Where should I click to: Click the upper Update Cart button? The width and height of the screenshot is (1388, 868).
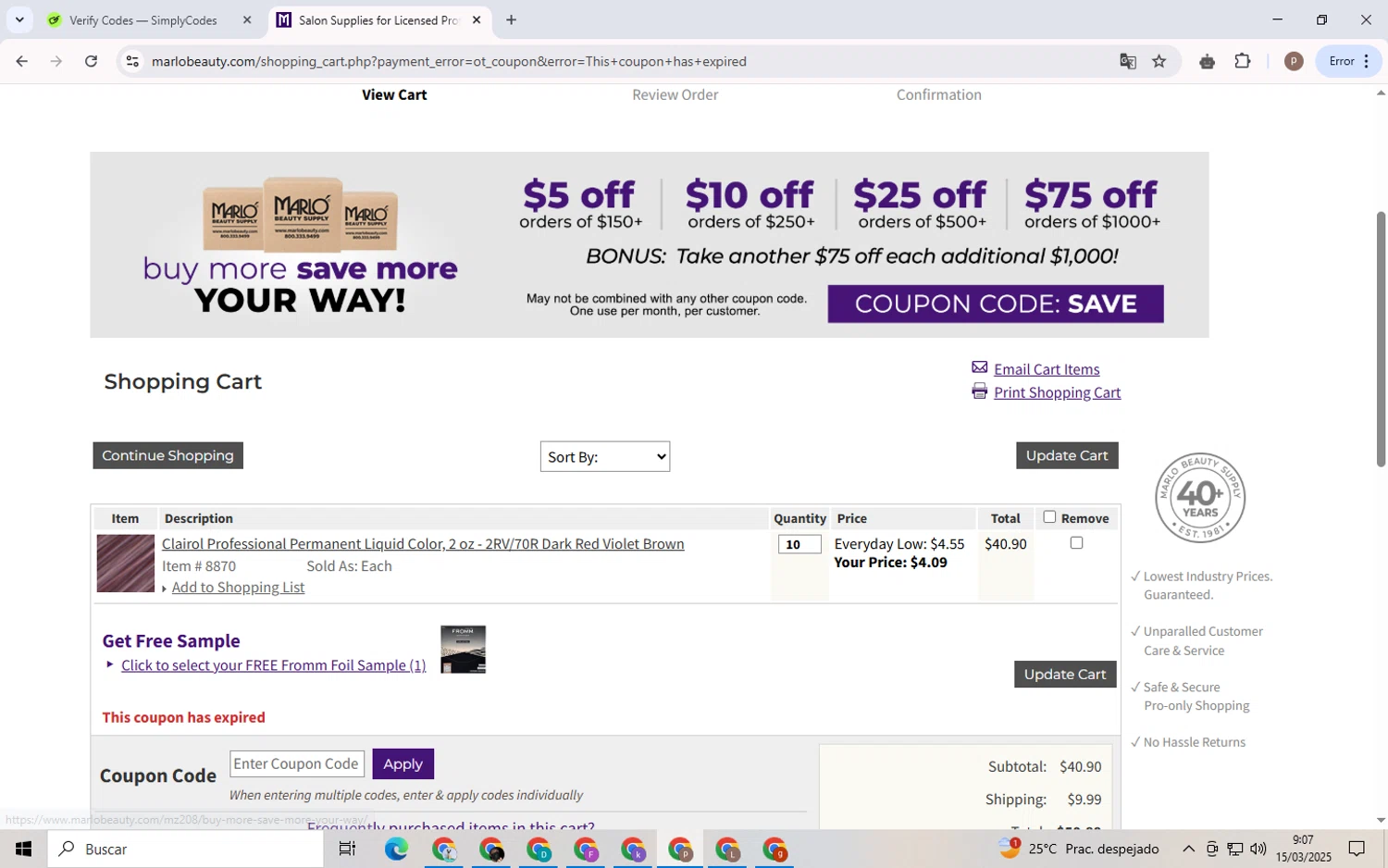tap(1067, 455)
